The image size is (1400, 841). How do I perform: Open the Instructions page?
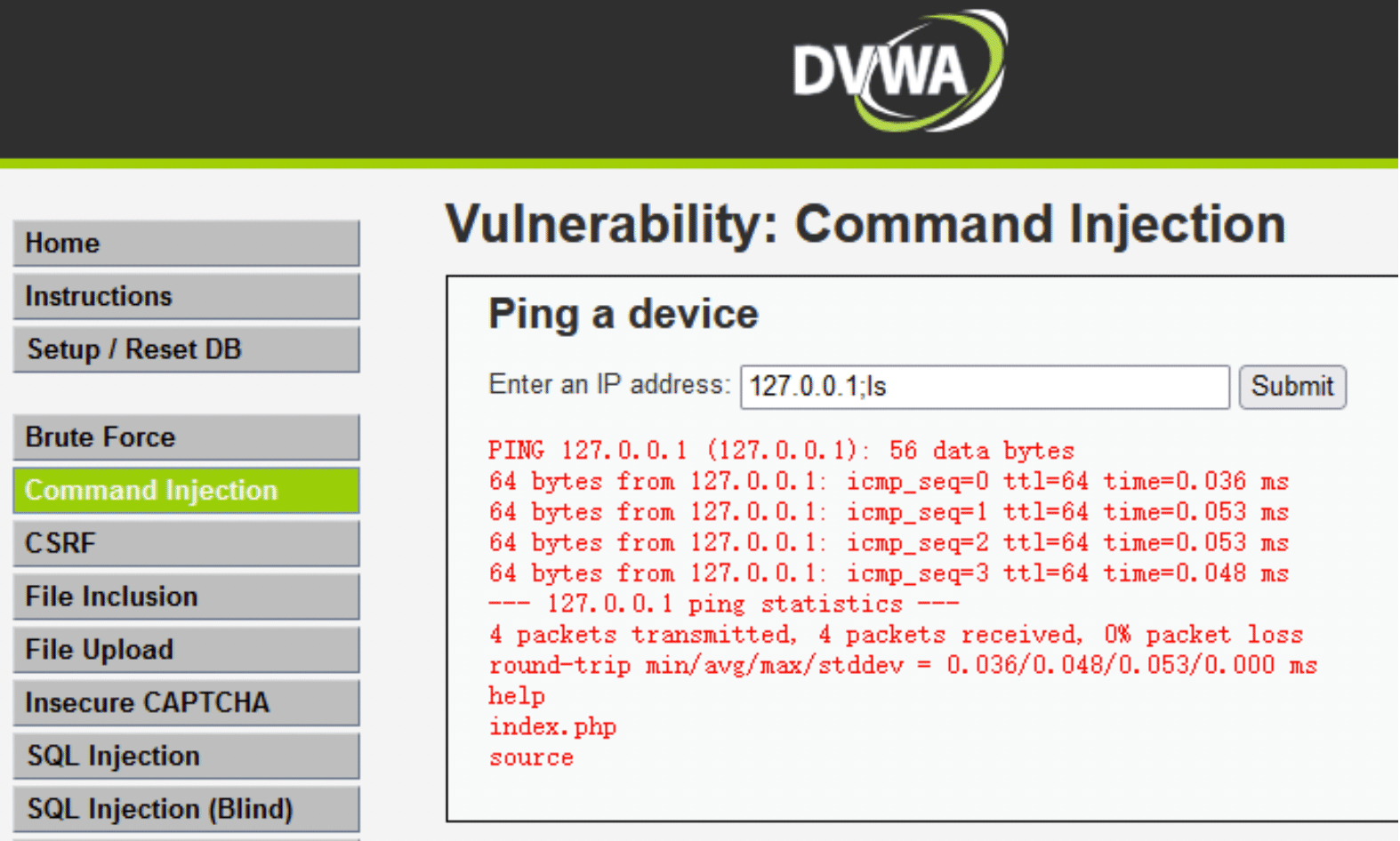pos(187,296)
